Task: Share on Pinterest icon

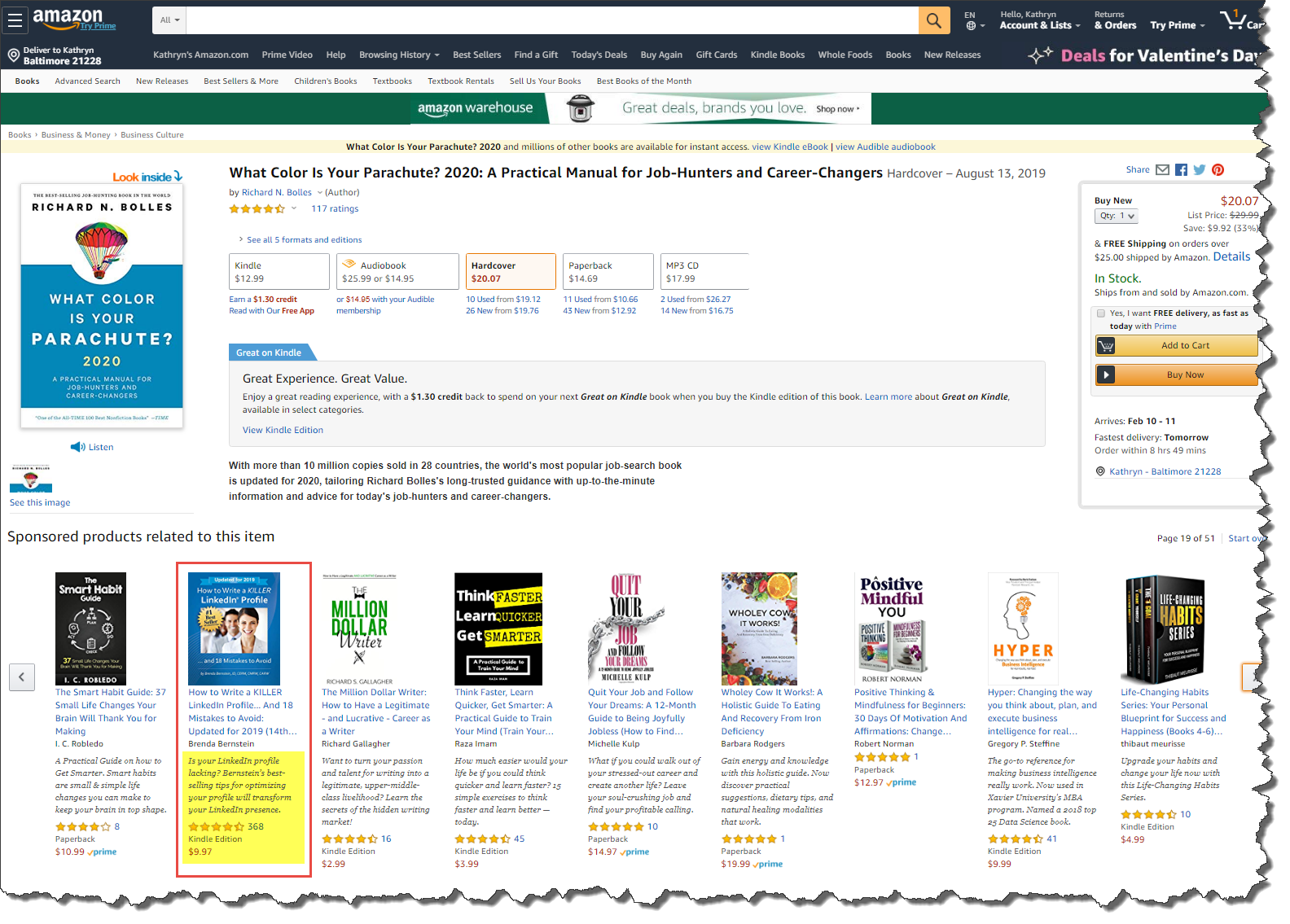Action: (x=1218, y=170)
